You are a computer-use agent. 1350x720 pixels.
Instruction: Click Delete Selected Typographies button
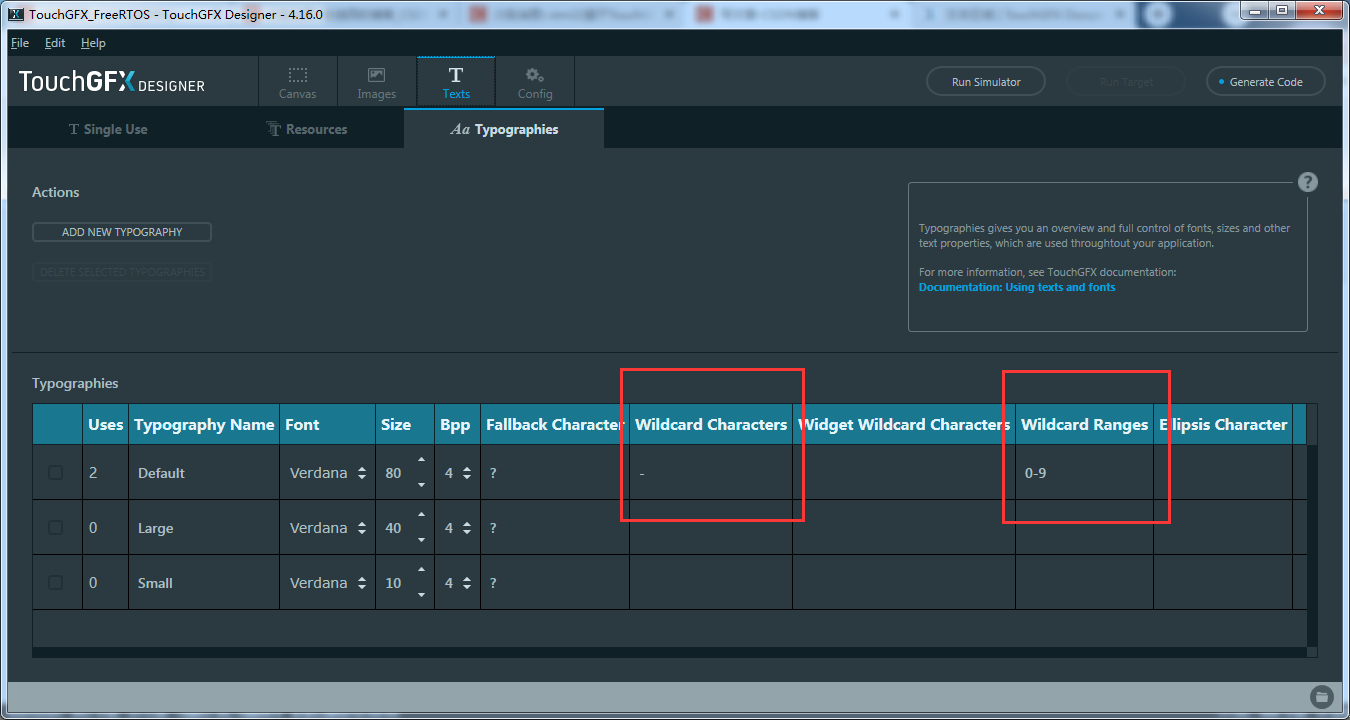click(122, 272)
